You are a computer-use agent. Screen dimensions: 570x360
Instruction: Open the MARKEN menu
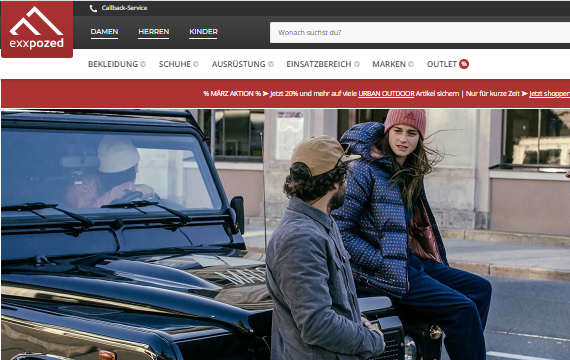pos(389,64)
